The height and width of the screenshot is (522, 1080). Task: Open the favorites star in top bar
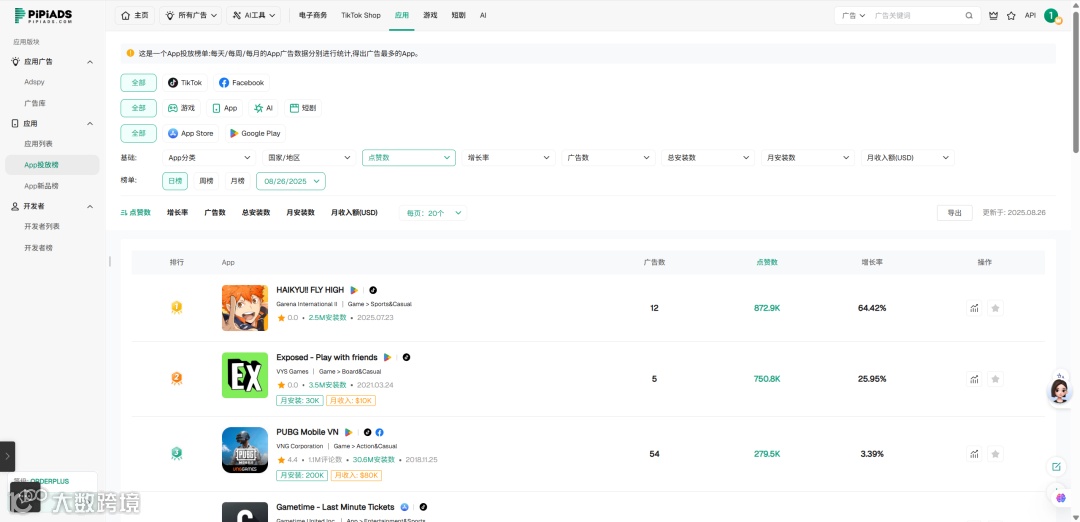click(1011, 15)
